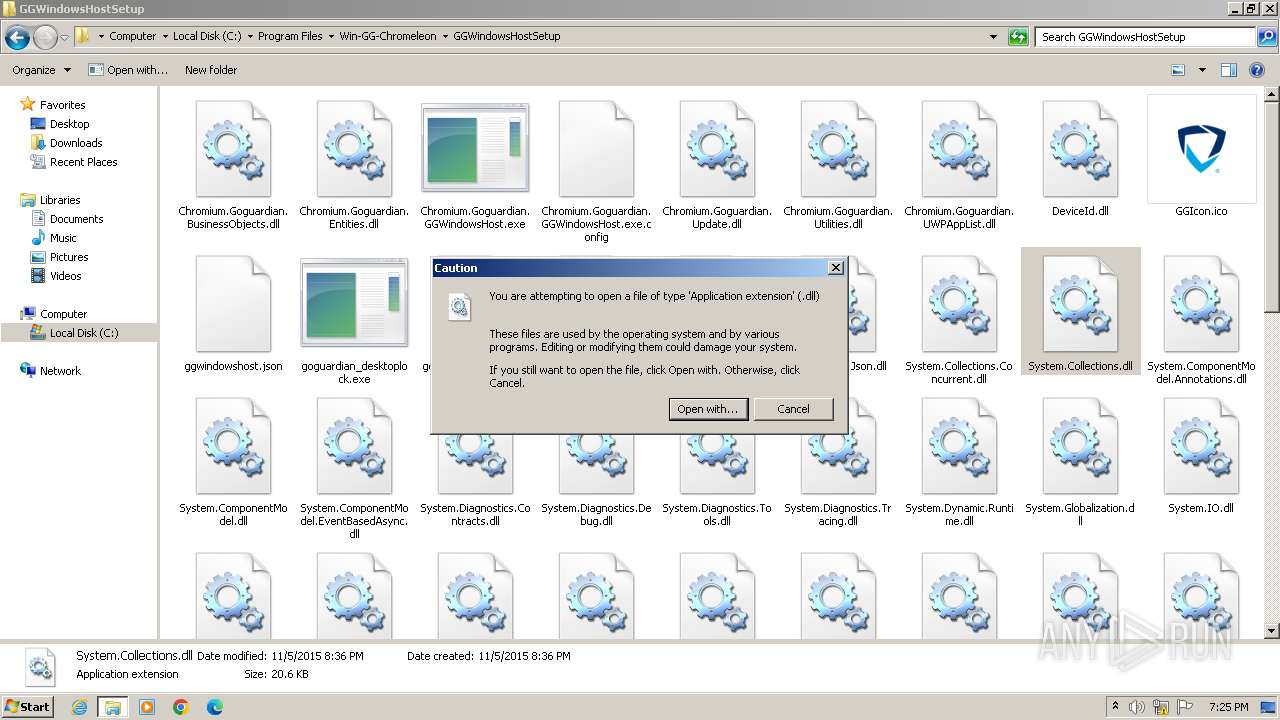Open Downloads in the navigation pane
The height and width of the screenshot is (720, 1280).
click(x=76, y=143)
